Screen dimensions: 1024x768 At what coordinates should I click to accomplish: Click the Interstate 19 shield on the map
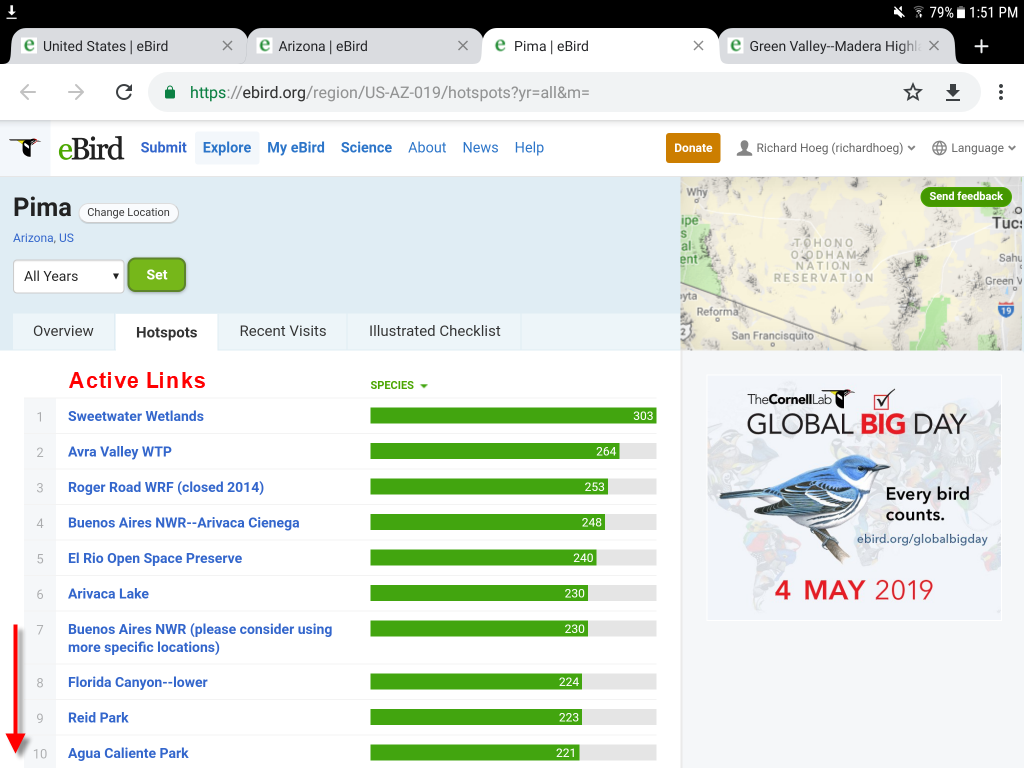[x=1006, y=309]
